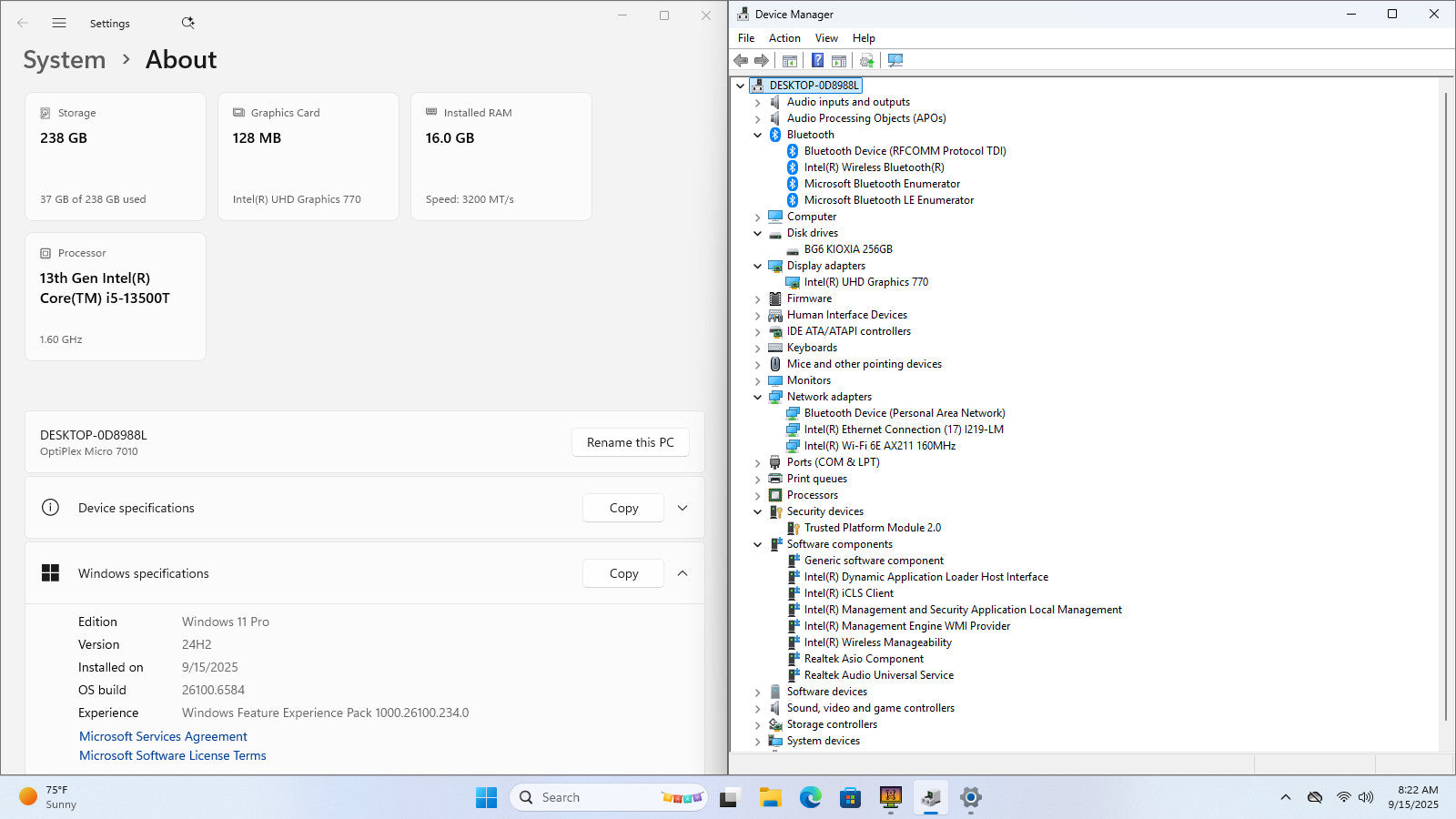
Task: Open the Microsoft Services Agreement link
Action: 163,736
